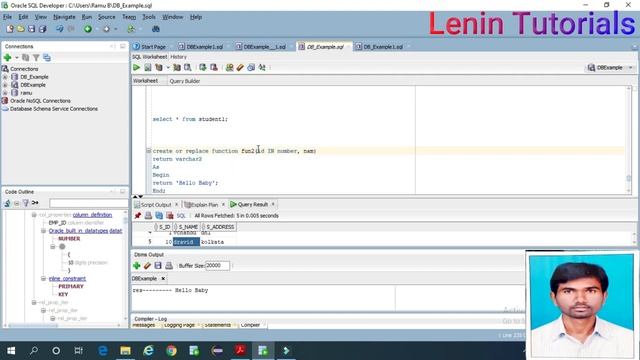Expand the ramu connection node
Image resolution: width=640 pixels, height=360 pixels.
click(5, 93)
